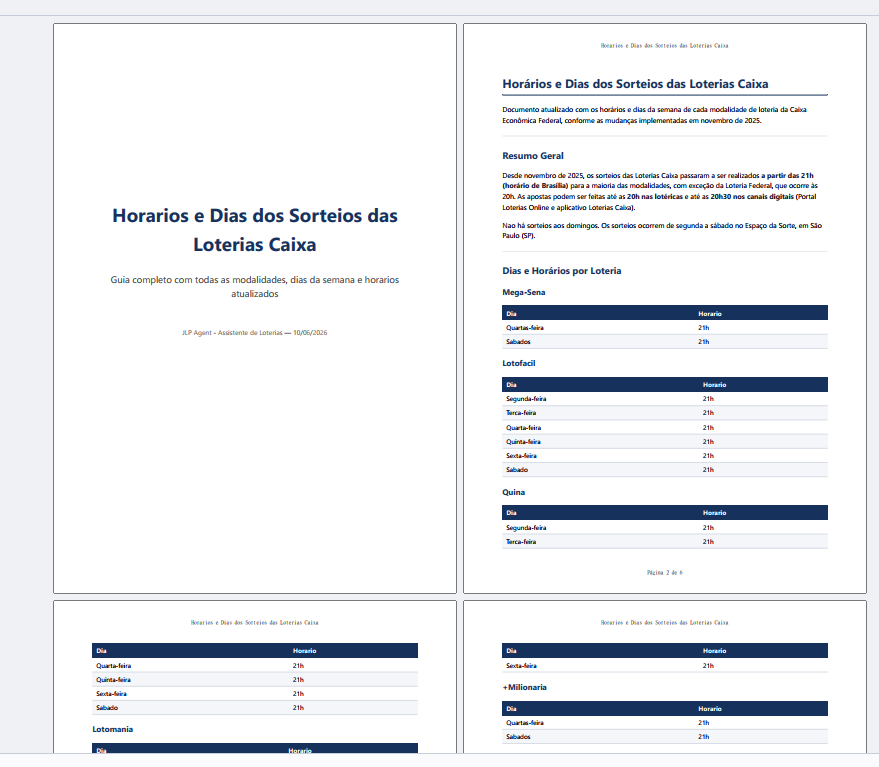Click the "Nao há sorteios aos domingos" paragraph
Image resolution: width=879 pixels, height=767 pixels.
click(662, 230)
